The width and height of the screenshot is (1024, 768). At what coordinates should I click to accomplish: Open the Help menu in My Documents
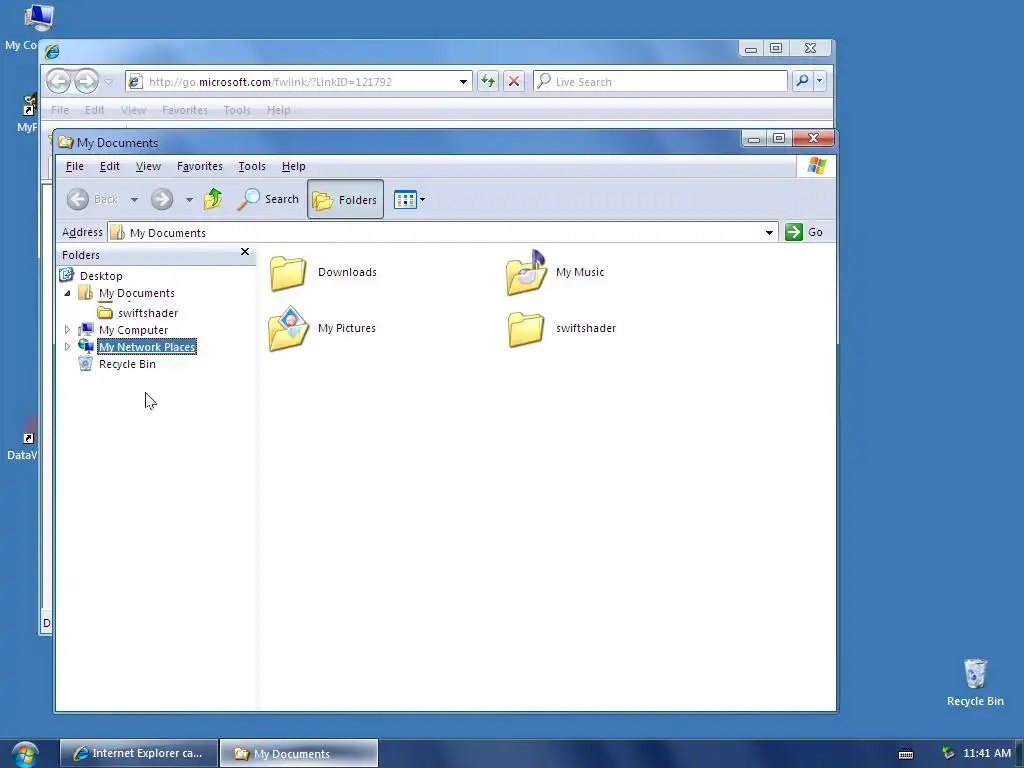(x=293, y=166)
